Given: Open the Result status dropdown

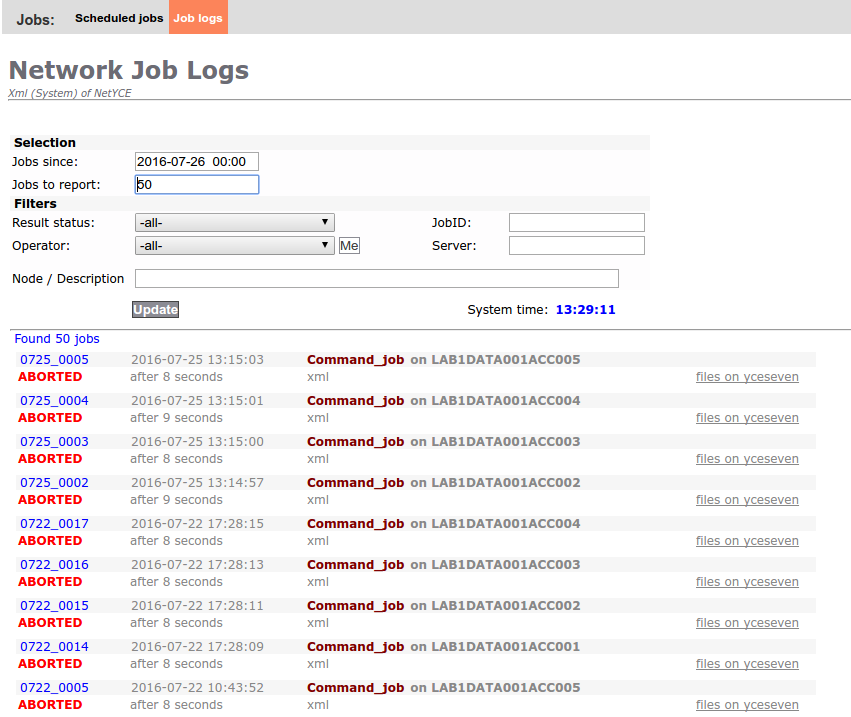Looking at the screenshot, I should point(234,222).
